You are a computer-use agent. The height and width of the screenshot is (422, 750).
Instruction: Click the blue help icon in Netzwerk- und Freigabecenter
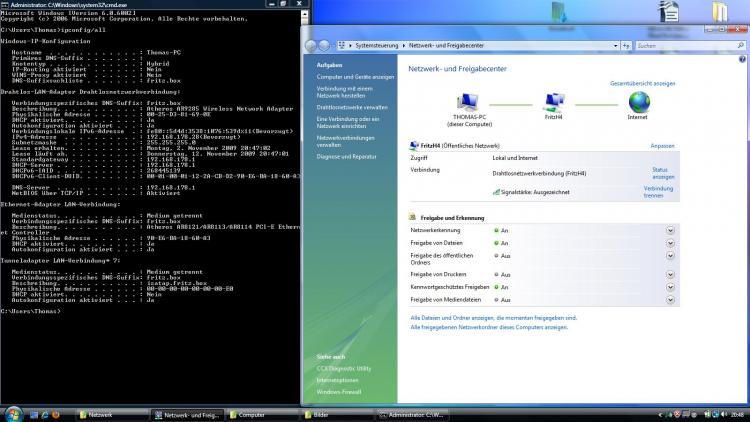pos(742,59)
